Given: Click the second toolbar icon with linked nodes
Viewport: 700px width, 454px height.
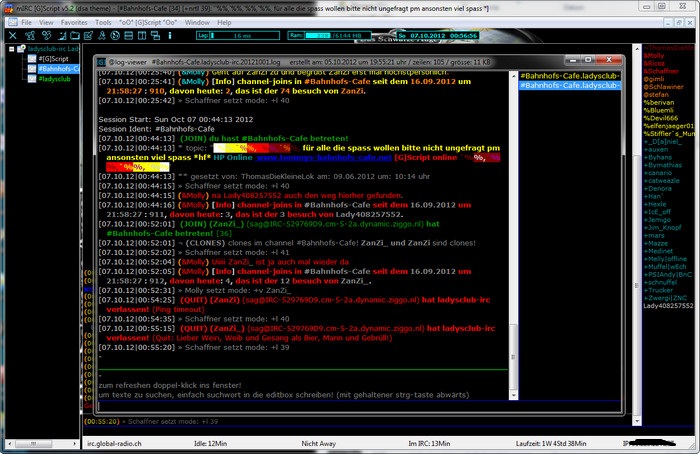Looking at the screenshot, I should tap(30, 36).
